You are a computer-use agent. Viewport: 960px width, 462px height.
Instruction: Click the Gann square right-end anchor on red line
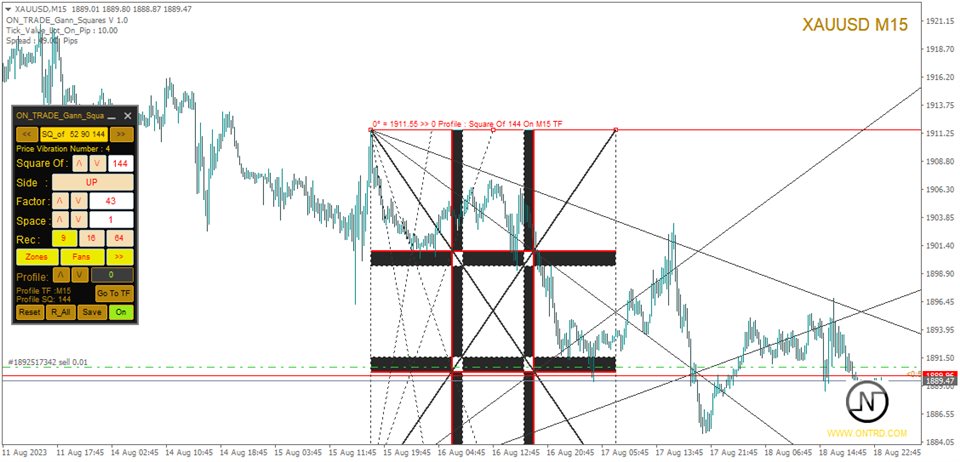tap(615, 130)
